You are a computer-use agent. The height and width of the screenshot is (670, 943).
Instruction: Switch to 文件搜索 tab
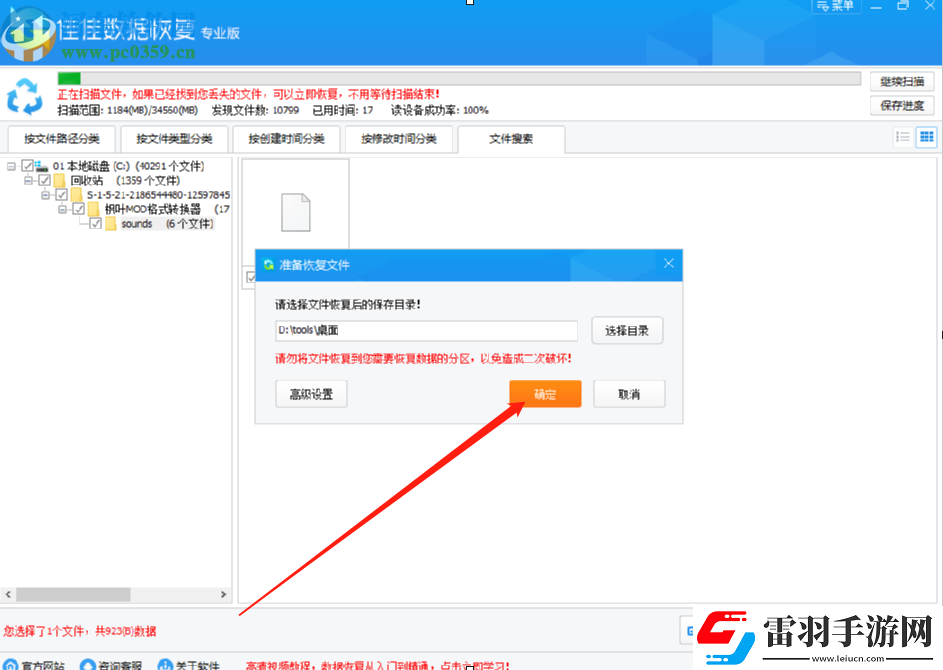point(511,139)
